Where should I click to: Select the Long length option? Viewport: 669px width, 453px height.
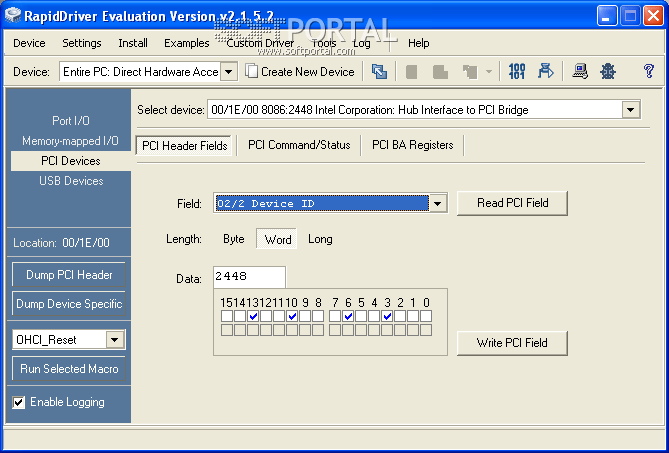[320, 239]
